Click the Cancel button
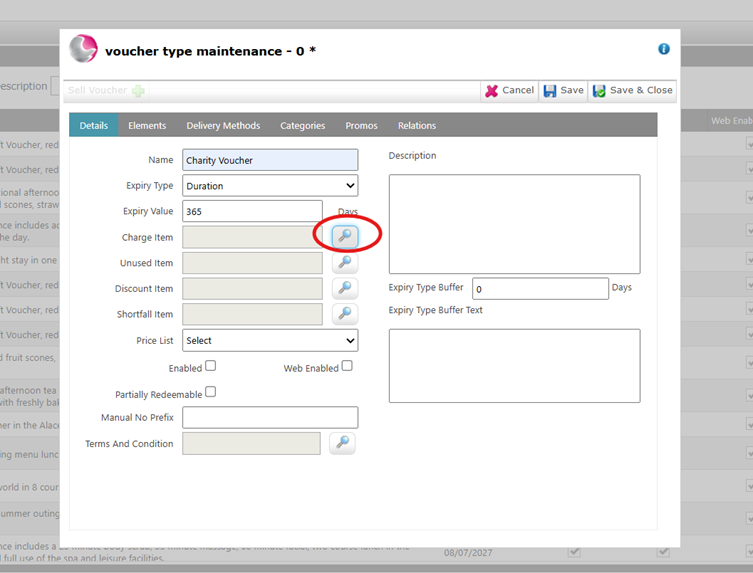The width and height of the screenshot is (753, 573). 510,91
